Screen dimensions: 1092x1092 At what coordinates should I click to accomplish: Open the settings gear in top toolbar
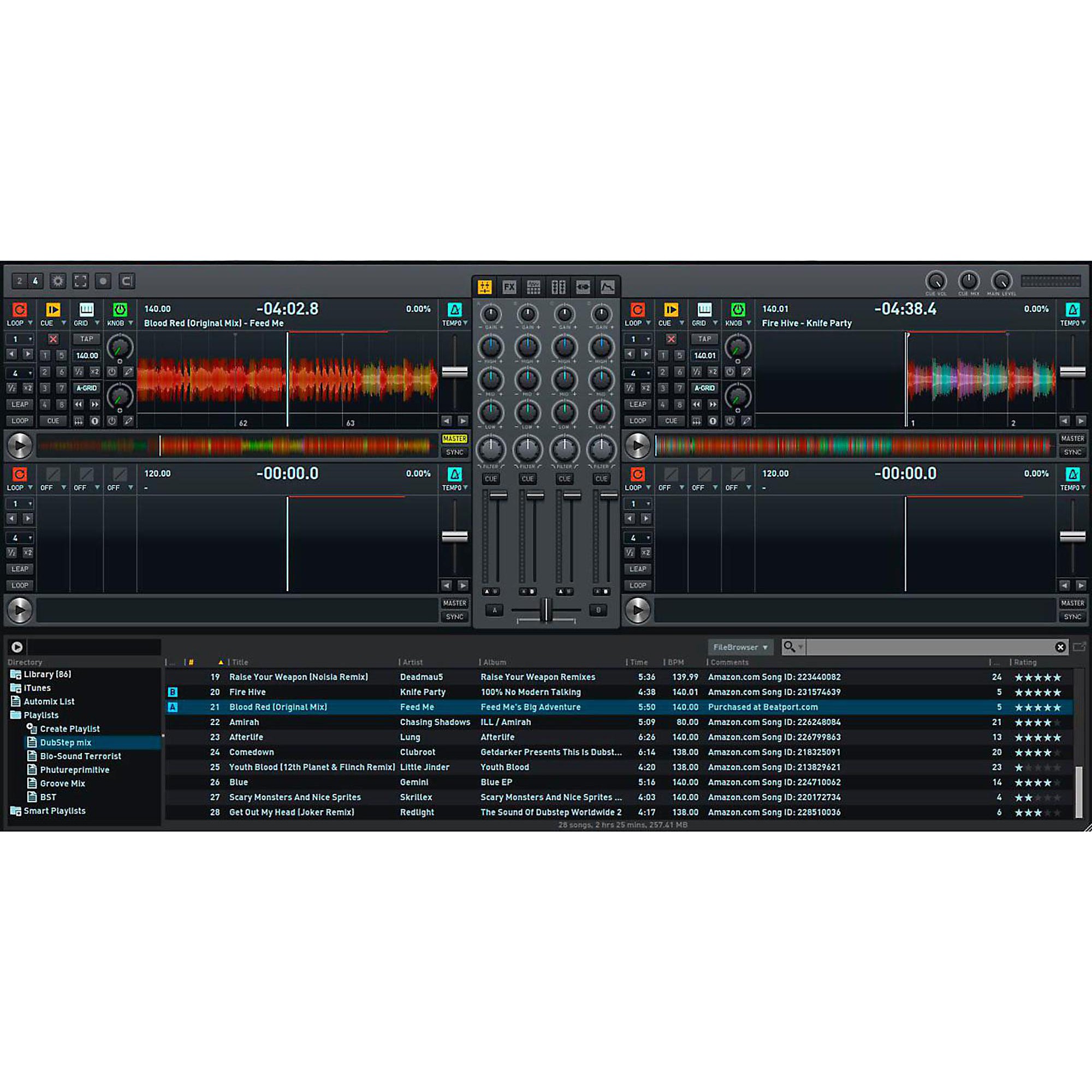tap(58, 281)
